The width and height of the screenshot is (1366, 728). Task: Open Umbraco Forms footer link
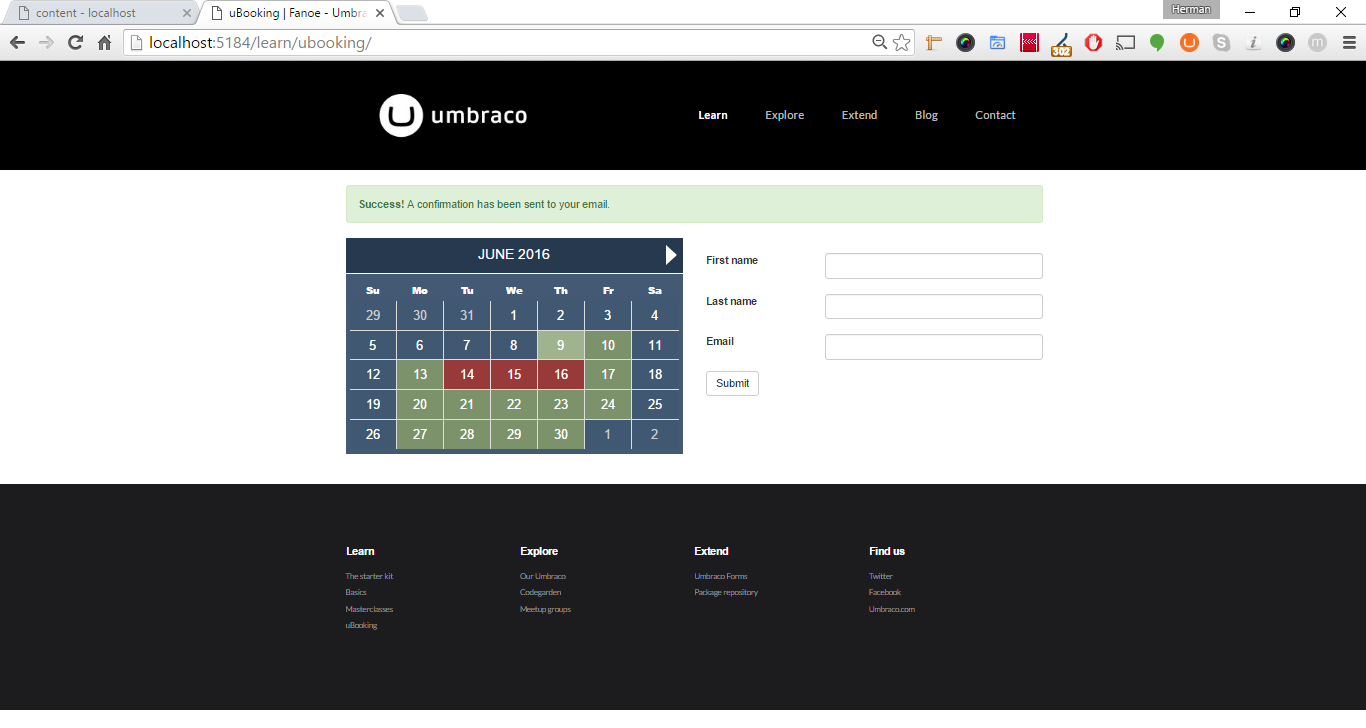point(721,576)
